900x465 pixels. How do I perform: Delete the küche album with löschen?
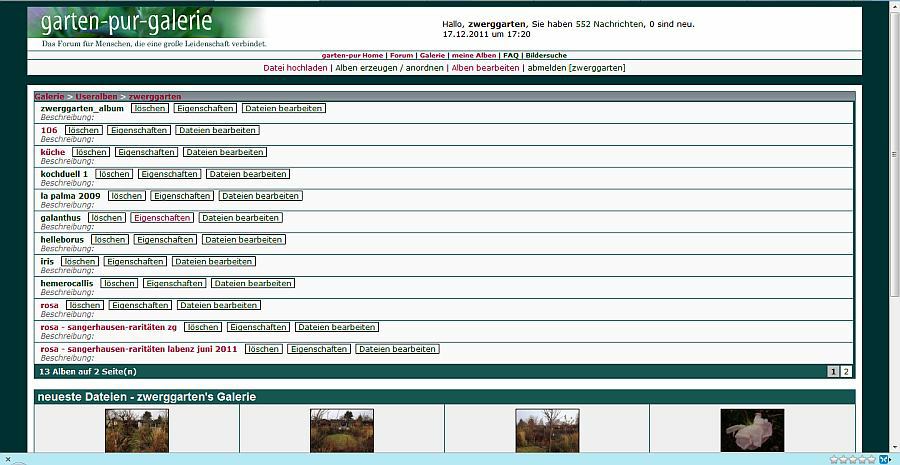coord(90,152)
